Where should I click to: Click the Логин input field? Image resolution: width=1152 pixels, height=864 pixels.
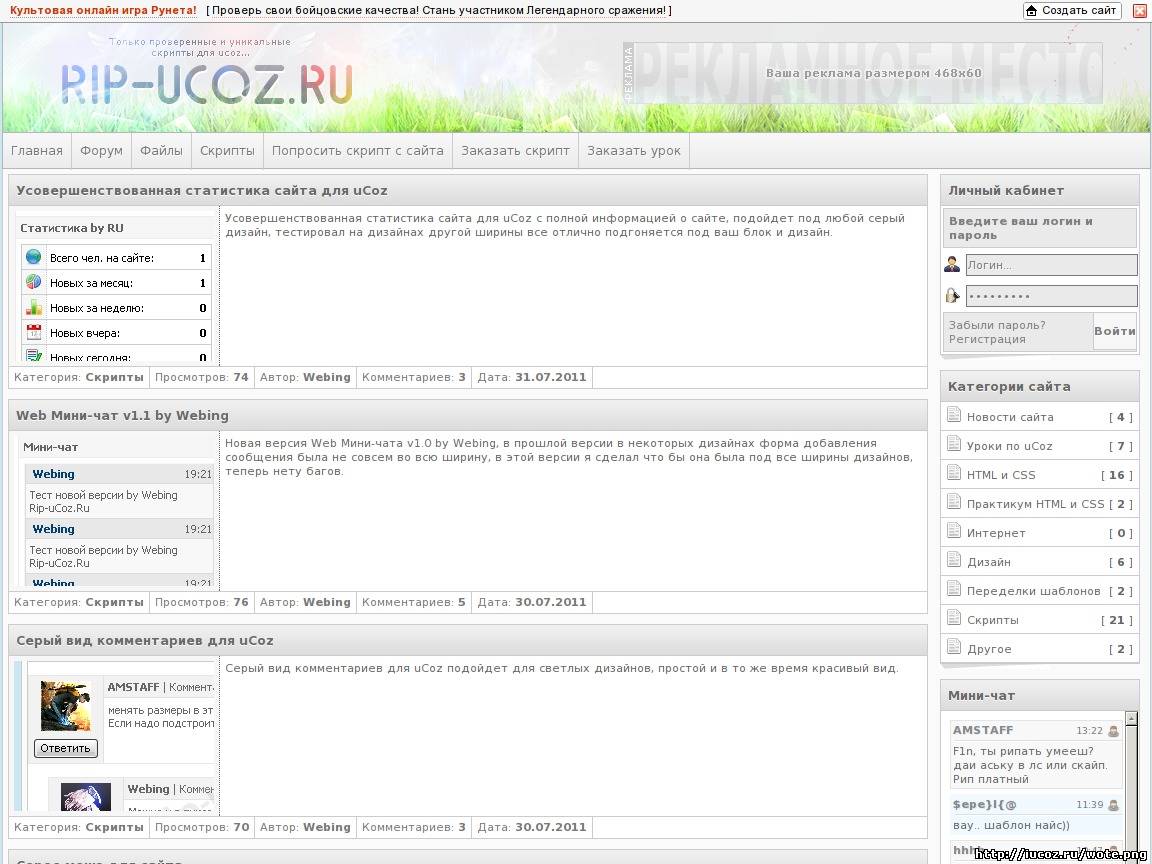pos(1051,264)
